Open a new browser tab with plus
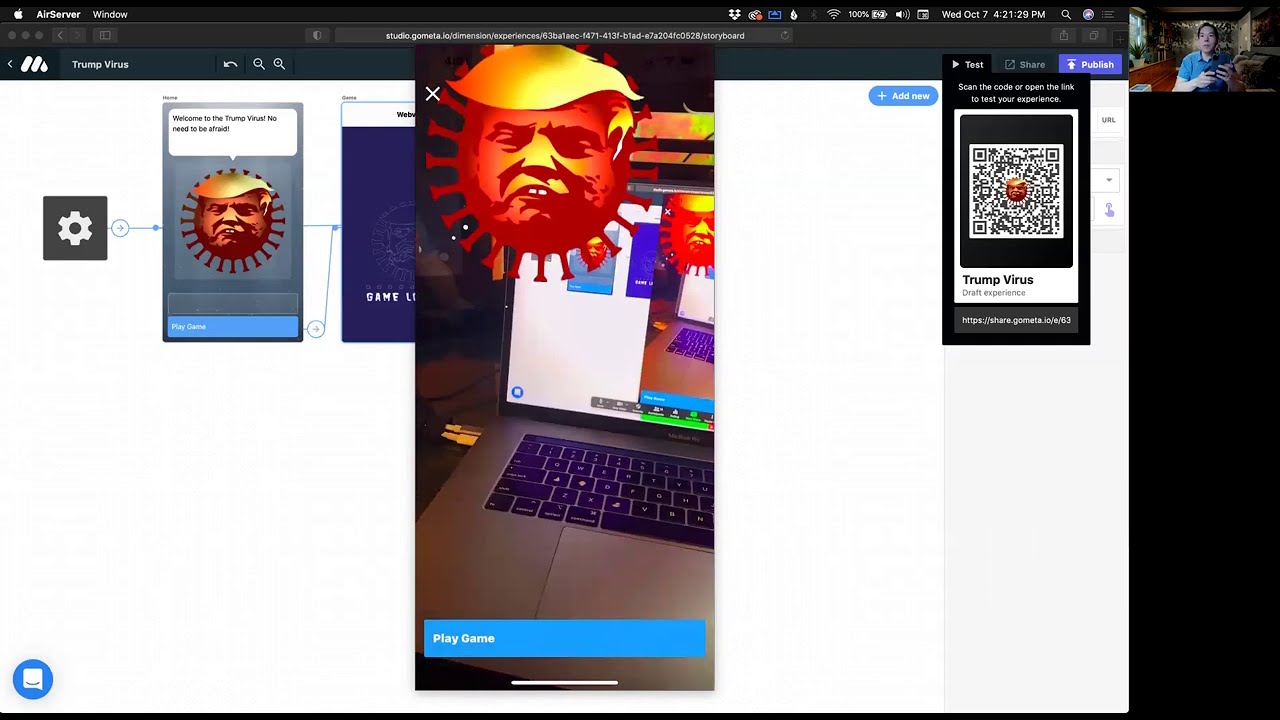This screenshot has width=1280, height=720. click(1120, 40)
